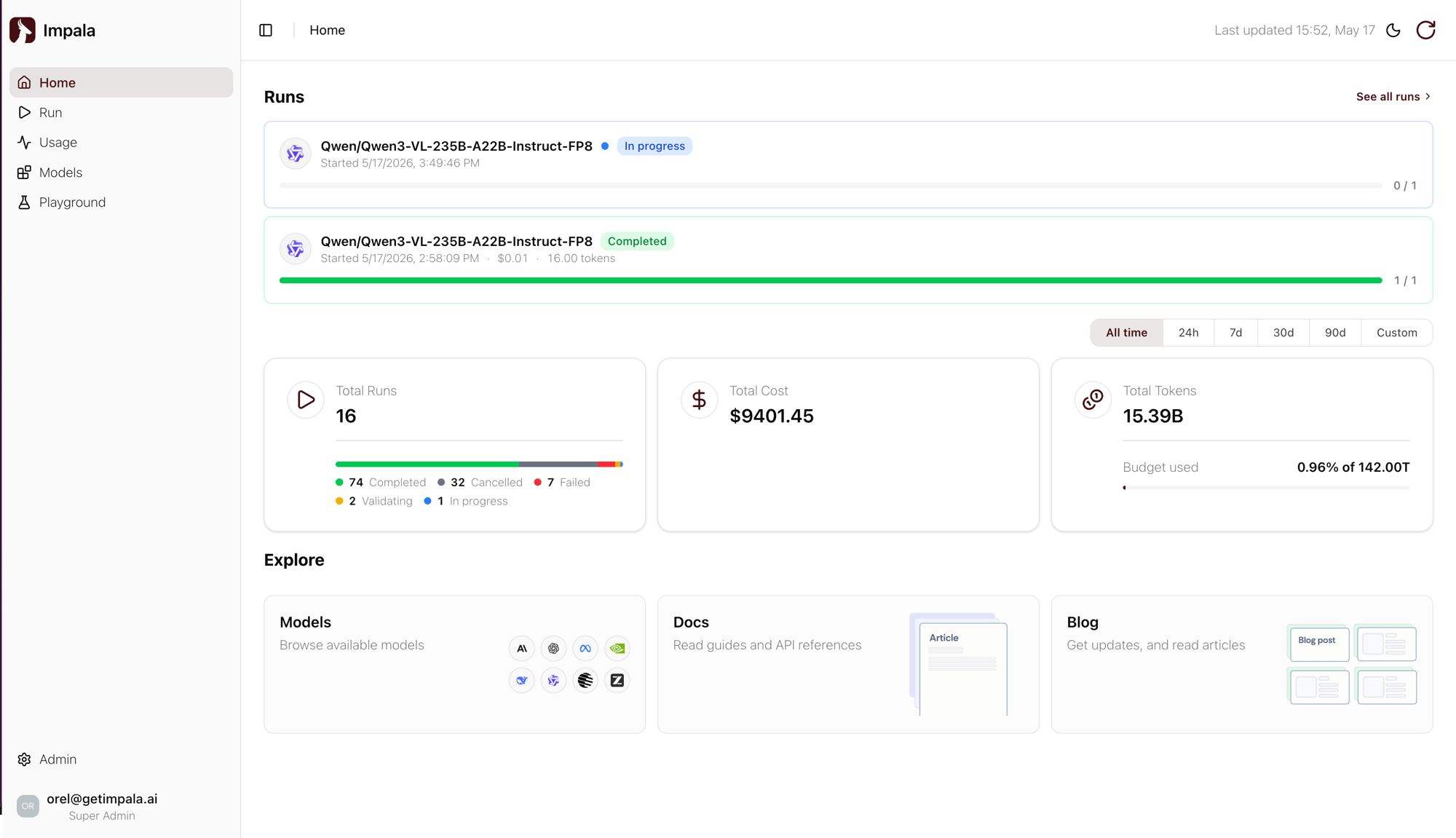Click the NVIDIA provider icon

pos(617,648)
